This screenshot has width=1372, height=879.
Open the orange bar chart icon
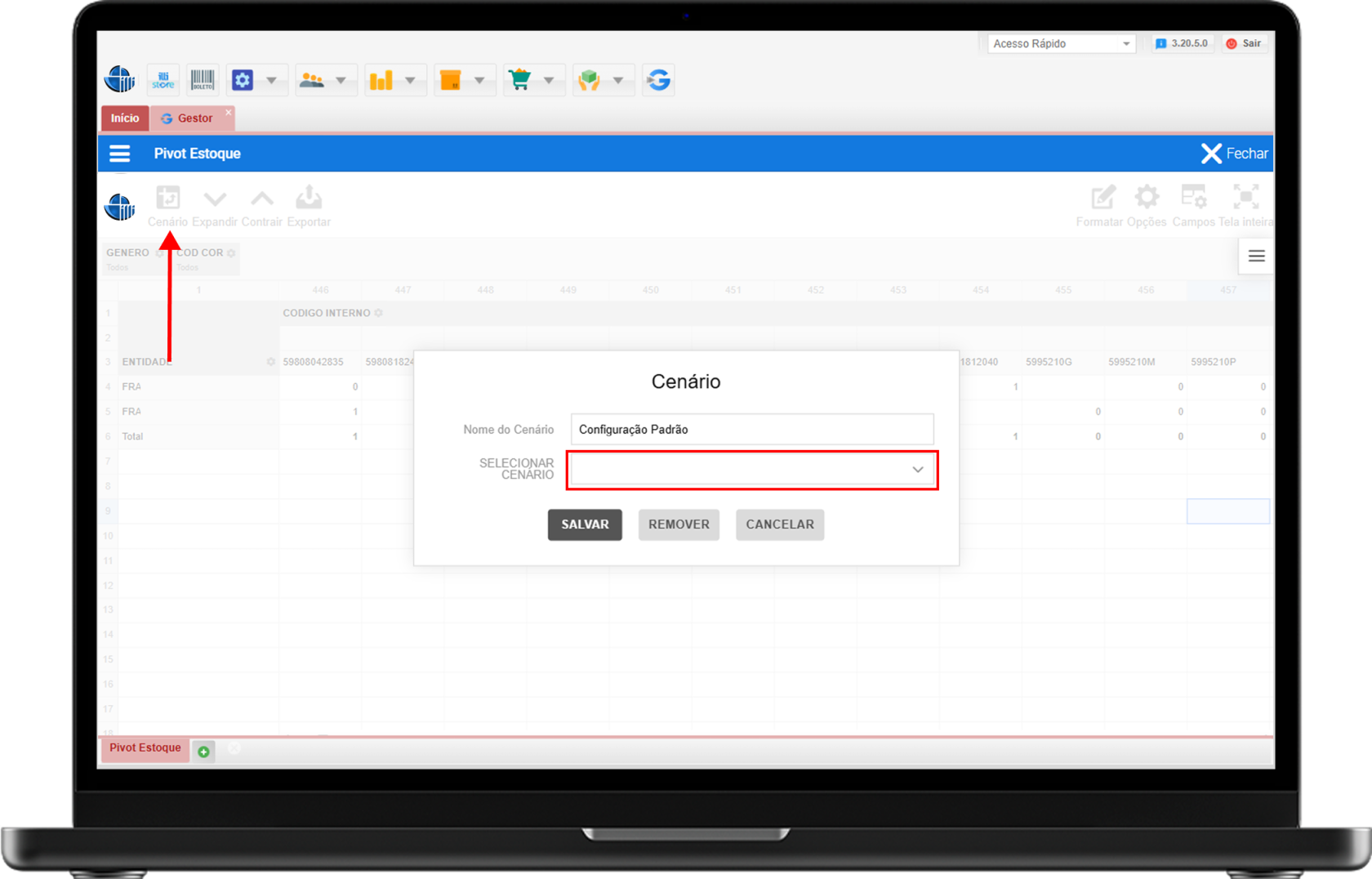pos(381,80)
